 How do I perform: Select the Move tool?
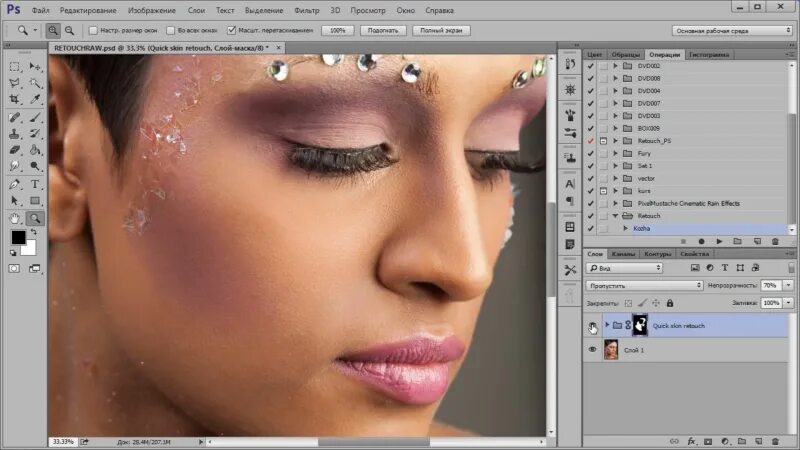coord(35,67)
